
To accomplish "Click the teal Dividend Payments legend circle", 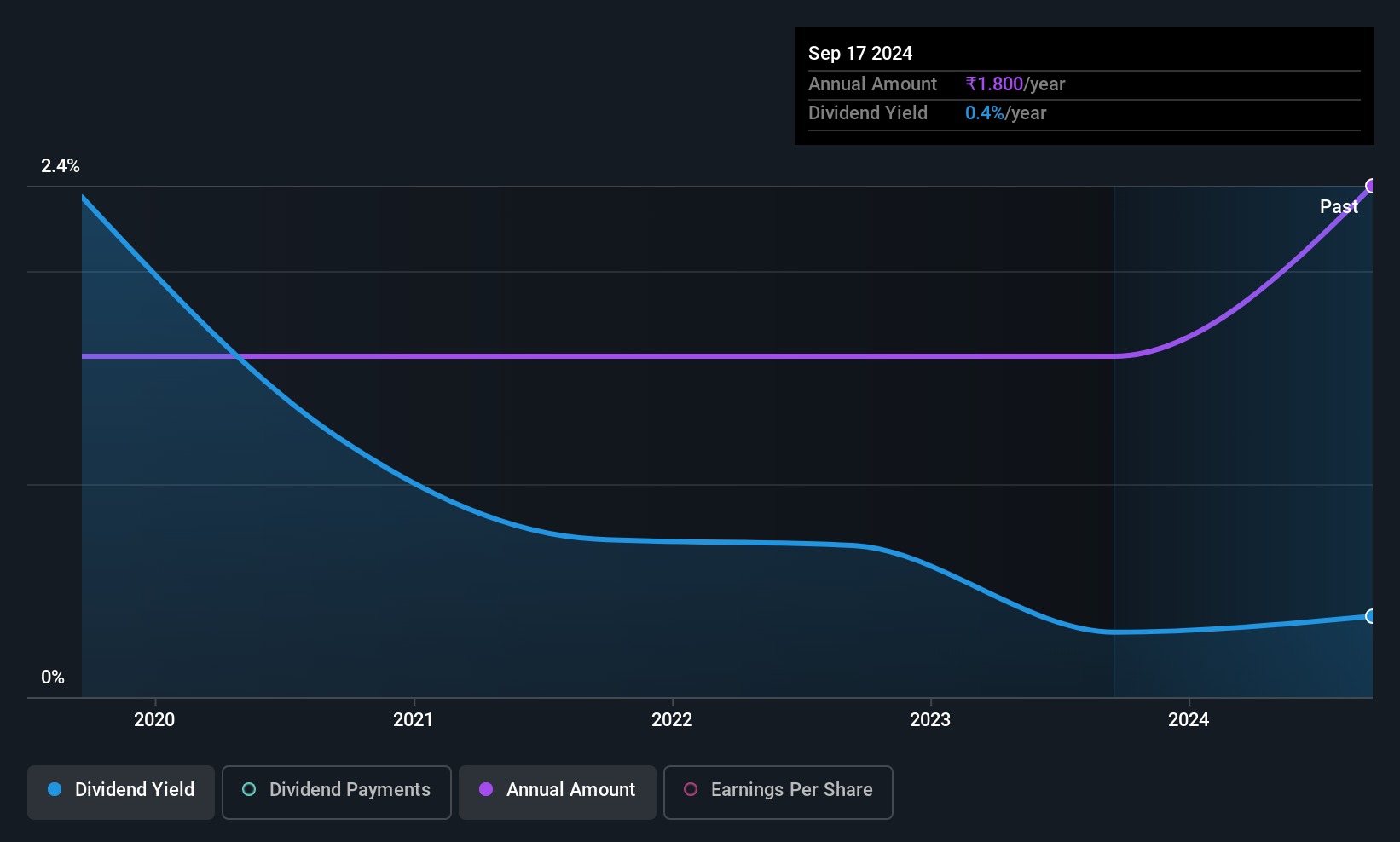I will click(249, 789).
